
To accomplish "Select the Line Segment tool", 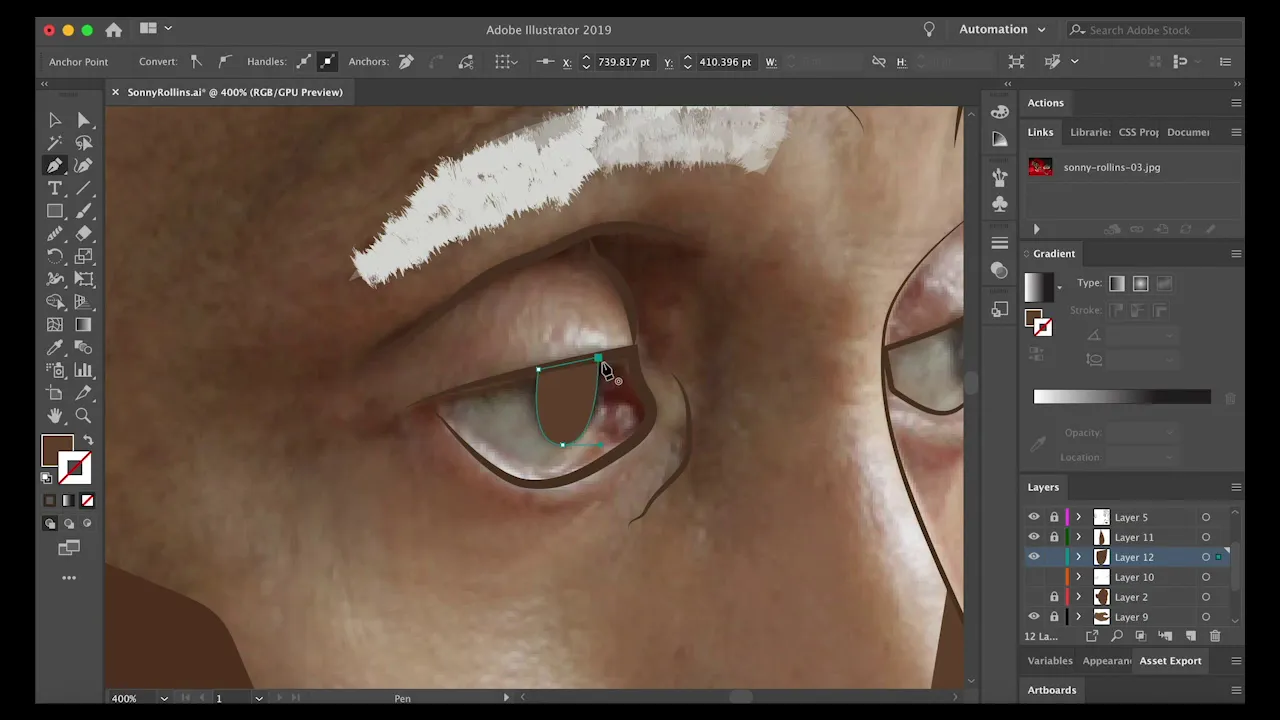I will point(84,189).
